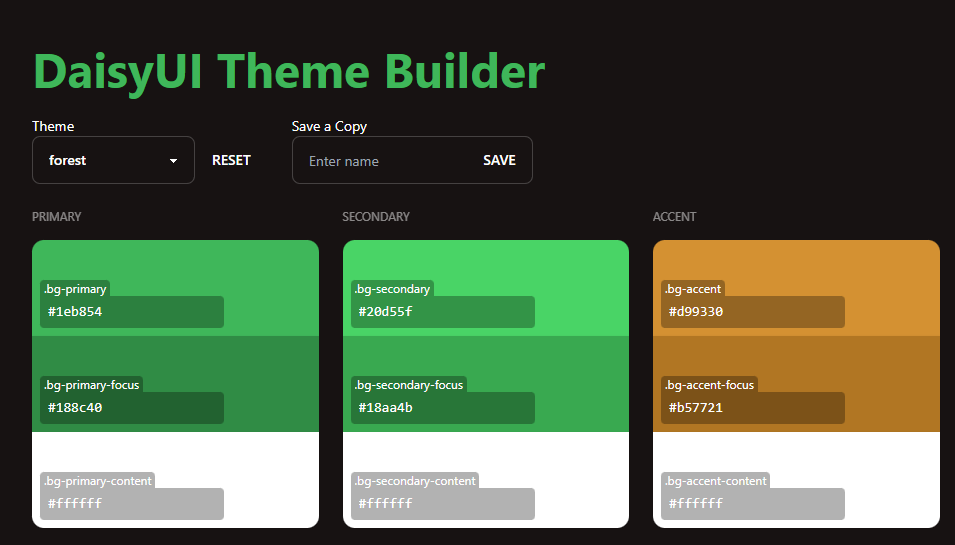Click the ACCENT section heading

click(x=674, y=217)
